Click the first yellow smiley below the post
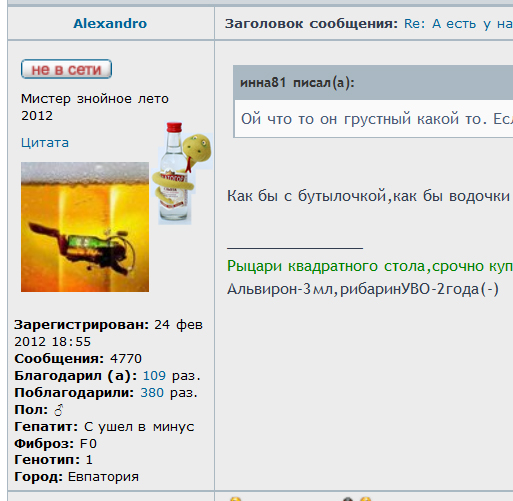 pyautogui.click(x=235, y=499)
